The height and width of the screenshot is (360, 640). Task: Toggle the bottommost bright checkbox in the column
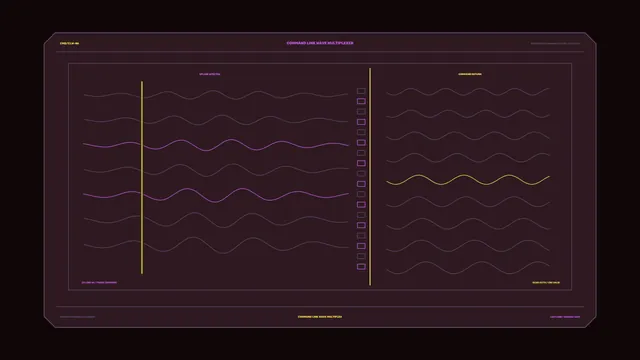pyautogui.click(x=361, y=267)
